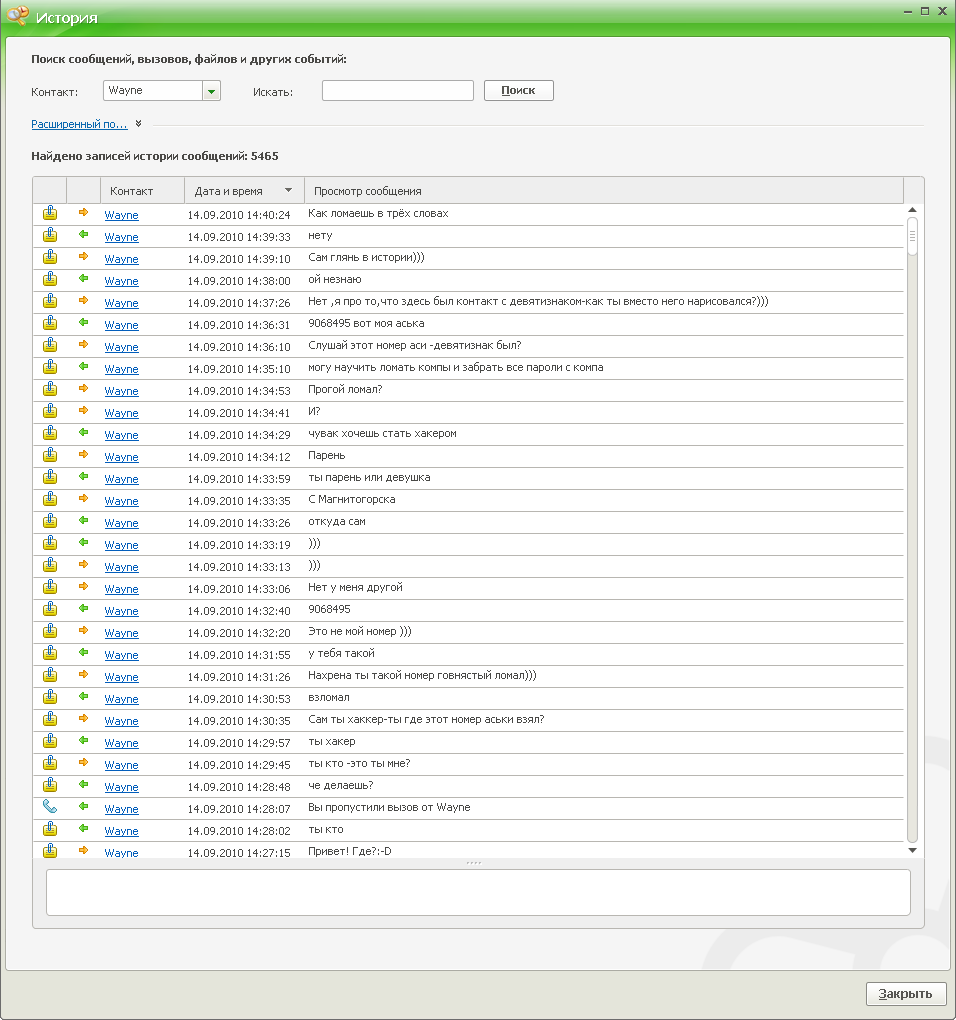This screenshot has width=956, height=1020.
Task: Open Wayne link on row 14:40:24
Action: click(x=122, y=215)
